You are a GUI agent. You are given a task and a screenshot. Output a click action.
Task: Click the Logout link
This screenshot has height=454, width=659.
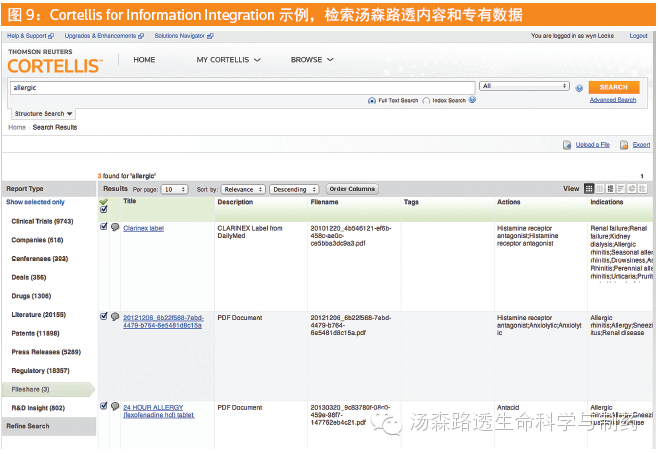click(x=638, y=36)
